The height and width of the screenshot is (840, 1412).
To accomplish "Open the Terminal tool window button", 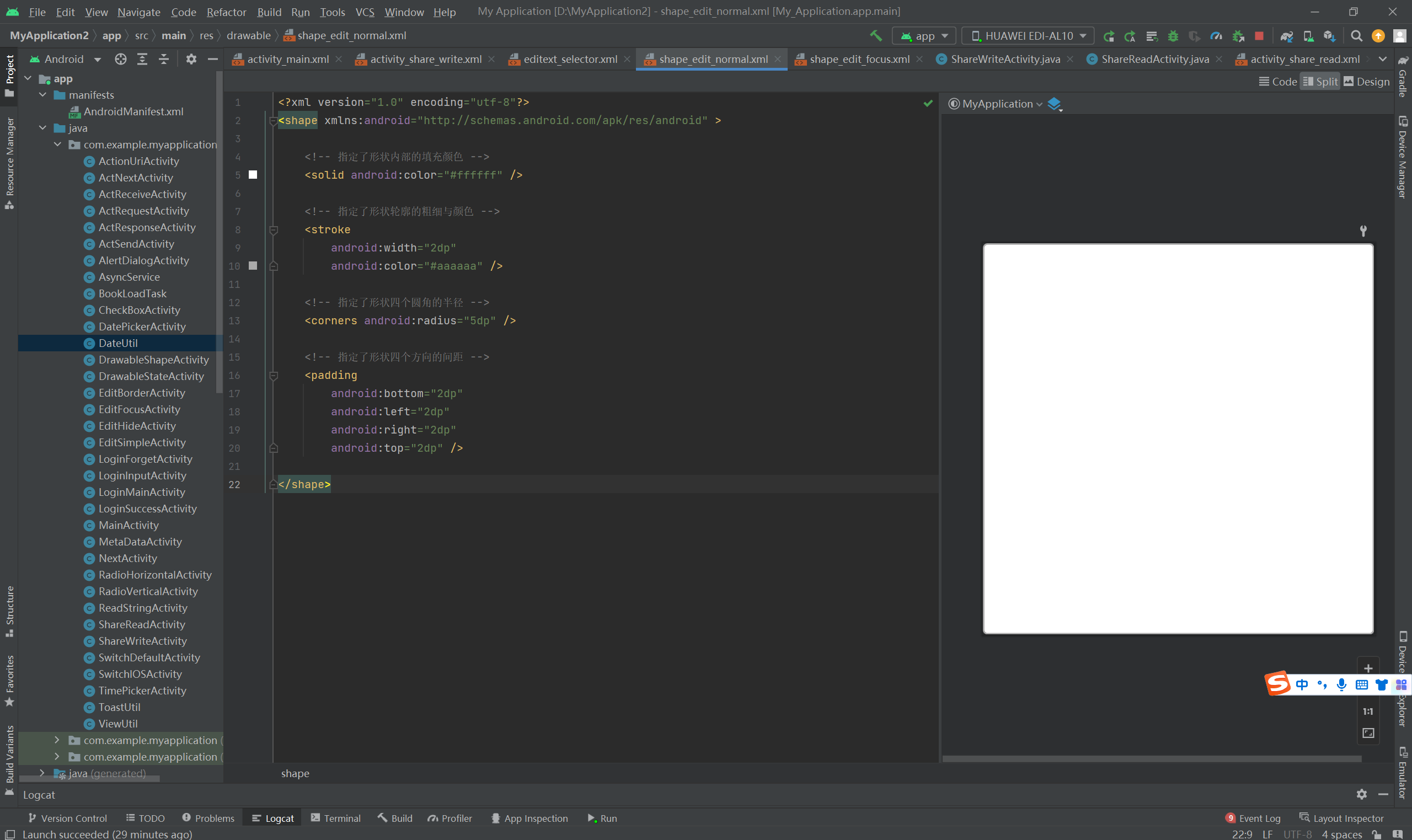I will click(335, 818).
